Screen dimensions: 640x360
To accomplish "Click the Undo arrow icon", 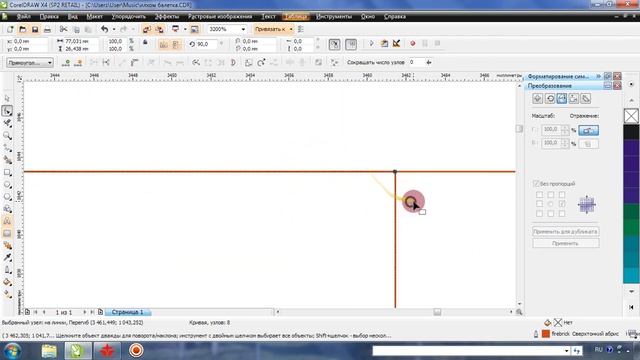I will (104, 29).
